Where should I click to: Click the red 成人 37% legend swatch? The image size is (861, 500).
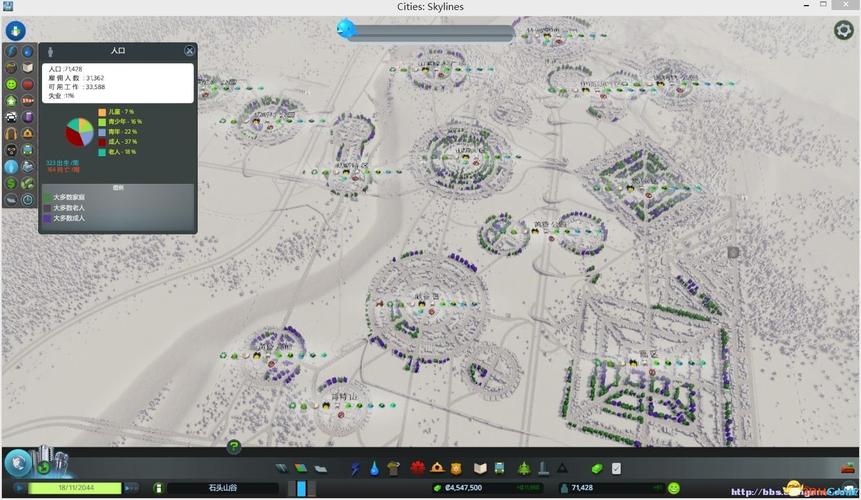(102, 142)
